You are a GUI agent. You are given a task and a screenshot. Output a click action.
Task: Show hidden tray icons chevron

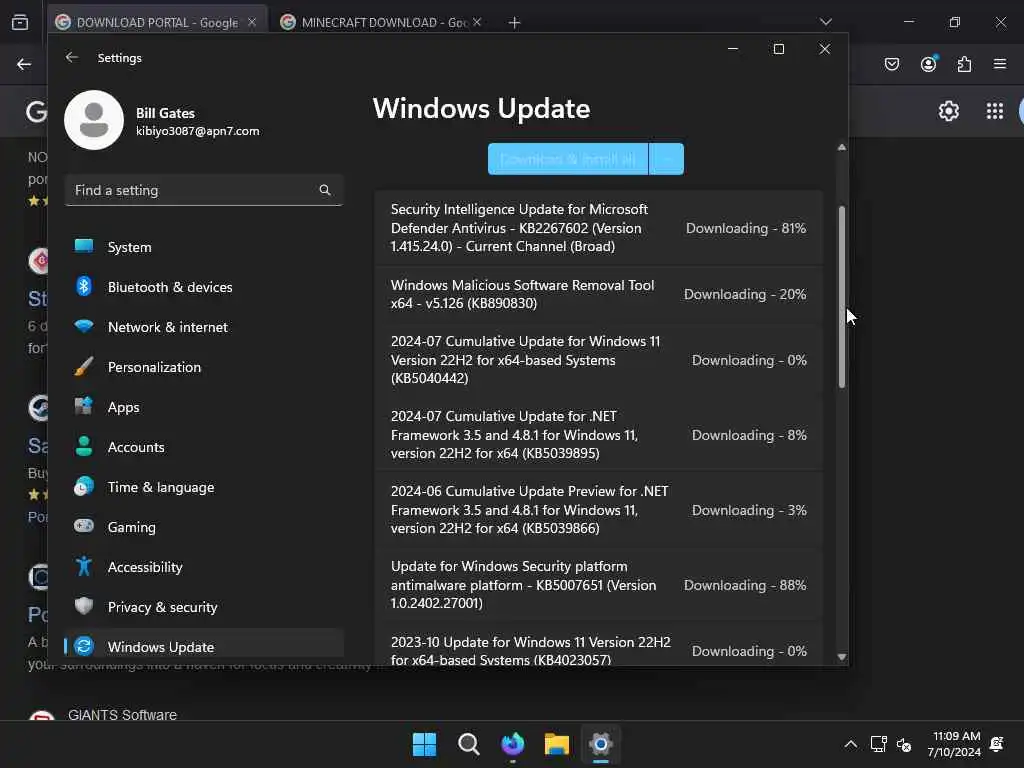point(850,744)
